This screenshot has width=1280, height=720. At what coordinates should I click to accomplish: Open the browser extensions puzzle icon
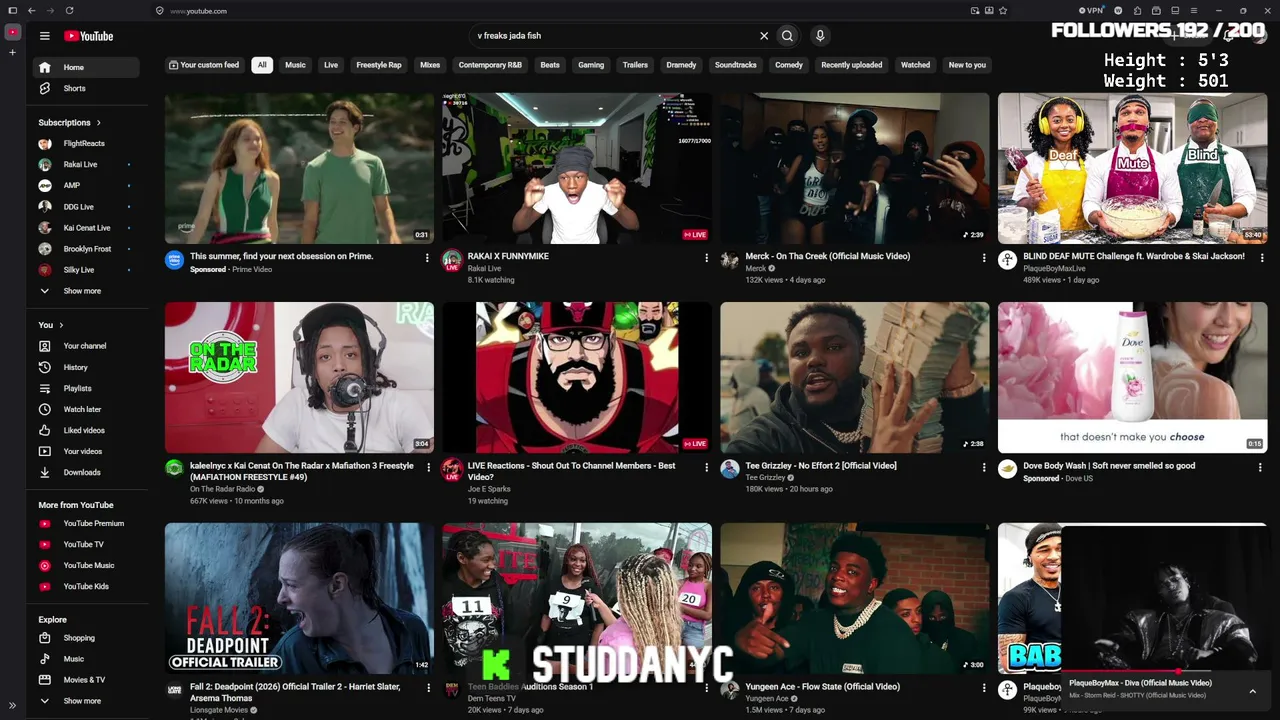point(1137,11)
